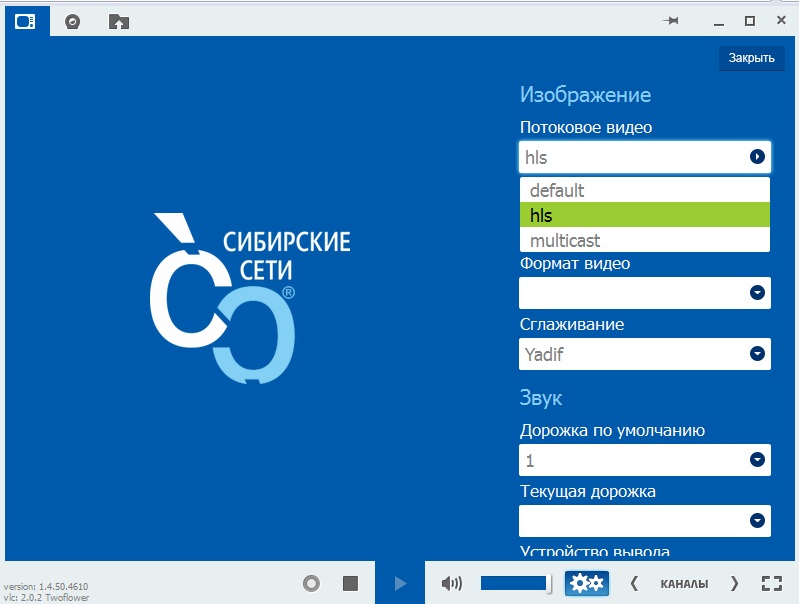This screenshot has height=604, width=799.
Task: Start recording with the record button
Action: 311,583
